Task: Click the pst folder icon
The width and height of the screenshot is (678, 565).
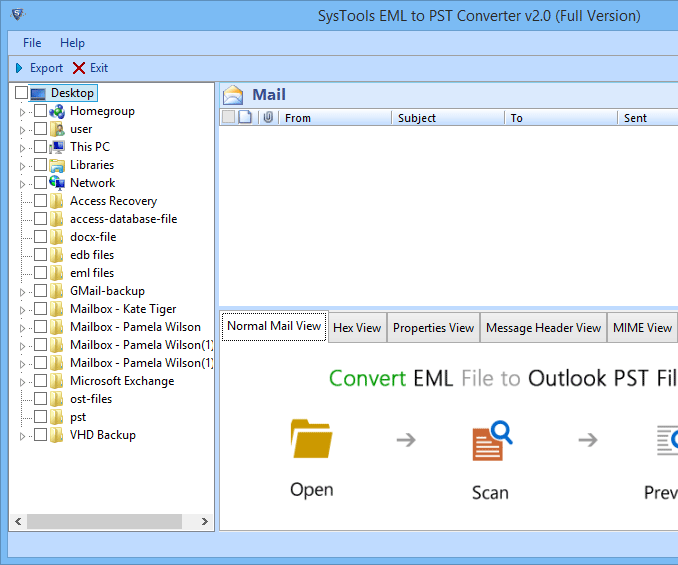Action: pos(57,417)
